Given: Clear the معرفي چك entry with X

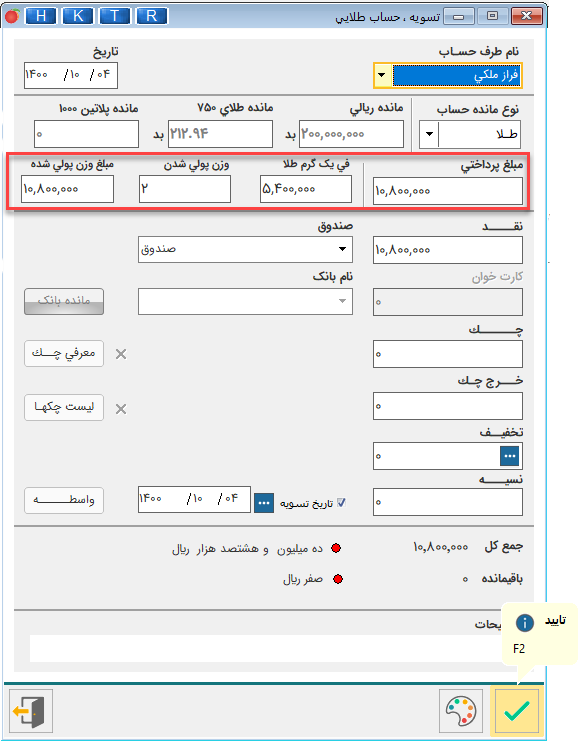Looking at the screenshot, I should (121, 354).
